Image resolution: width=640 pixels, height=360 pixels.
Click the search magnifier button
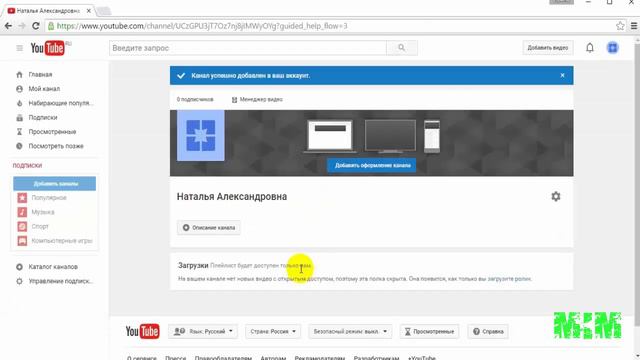point(402,48)
